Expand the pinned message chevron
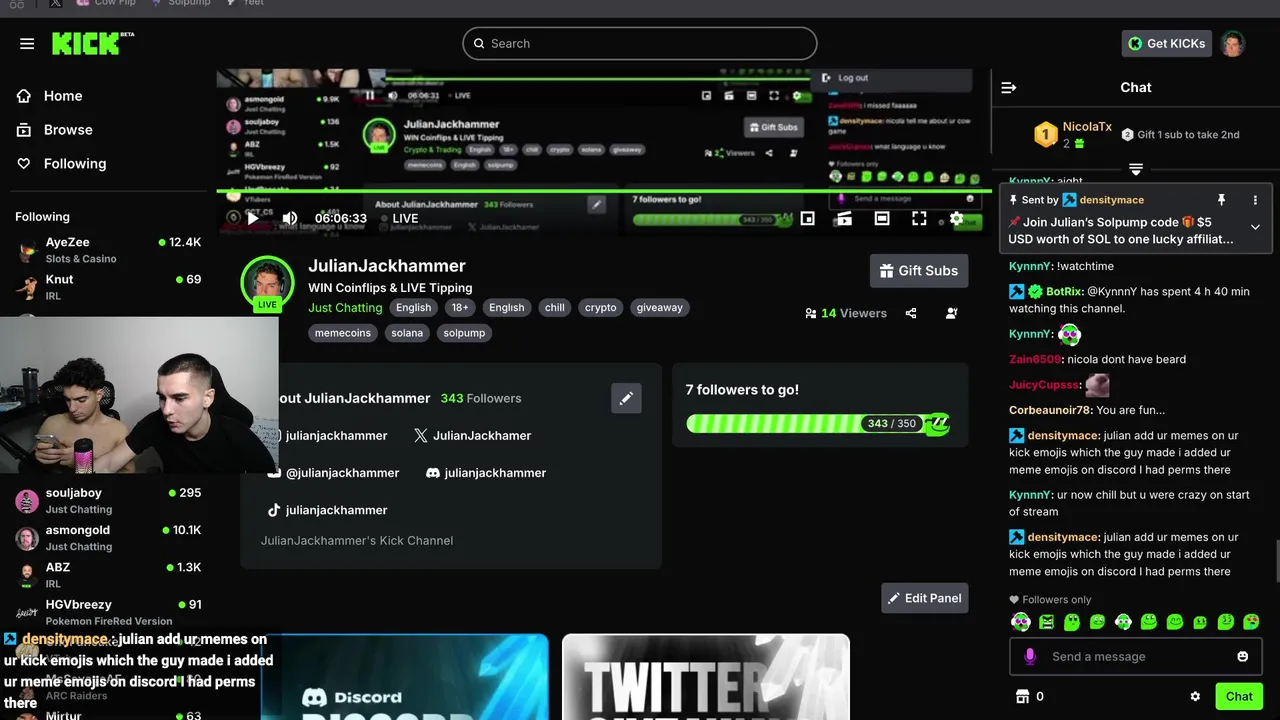Viewport: 1280px width, 720px height. [1255, 227]
